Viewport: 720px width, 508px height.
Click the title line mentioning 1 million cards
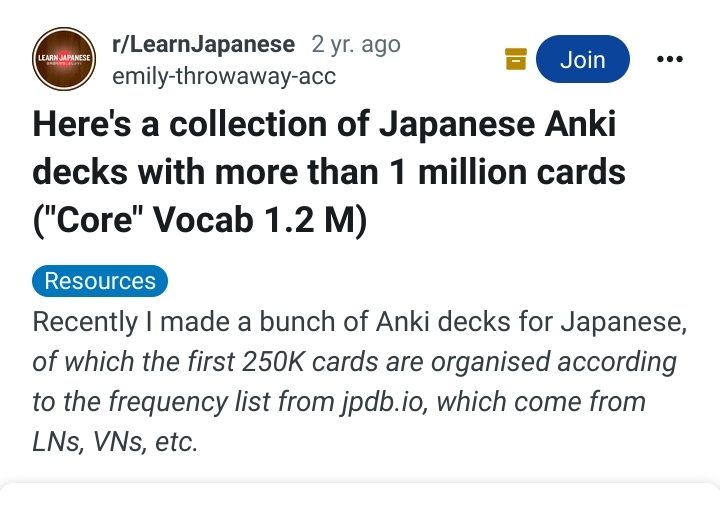click(329, 172)
